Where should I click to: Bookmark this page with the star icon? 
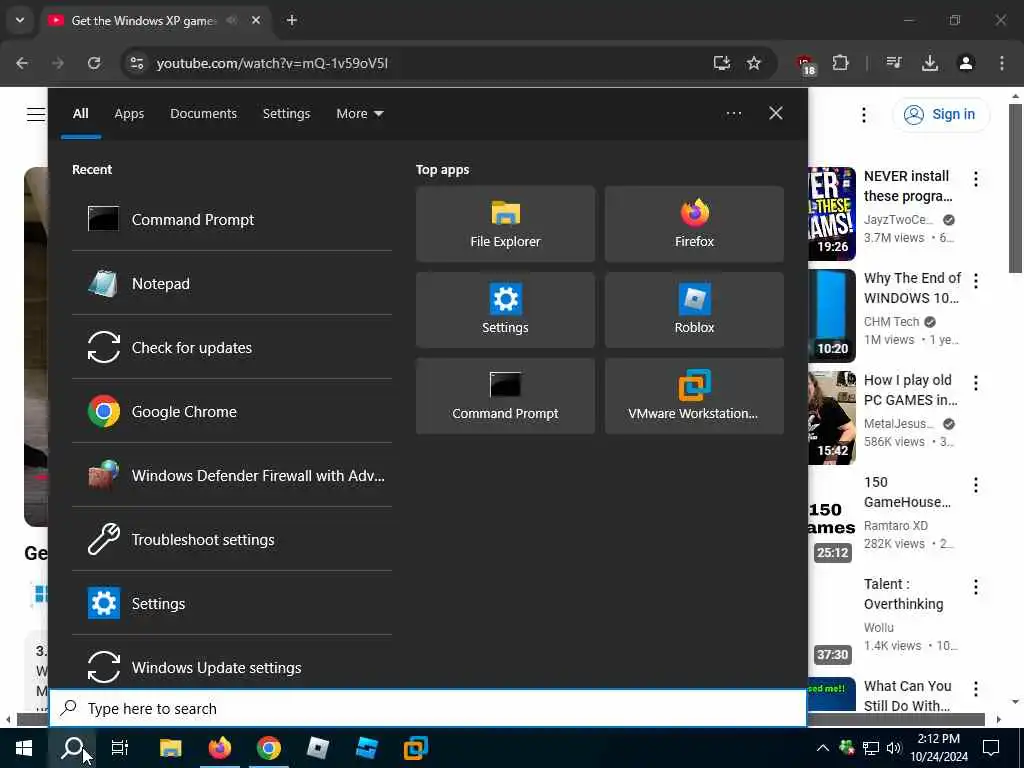[754, 63]
